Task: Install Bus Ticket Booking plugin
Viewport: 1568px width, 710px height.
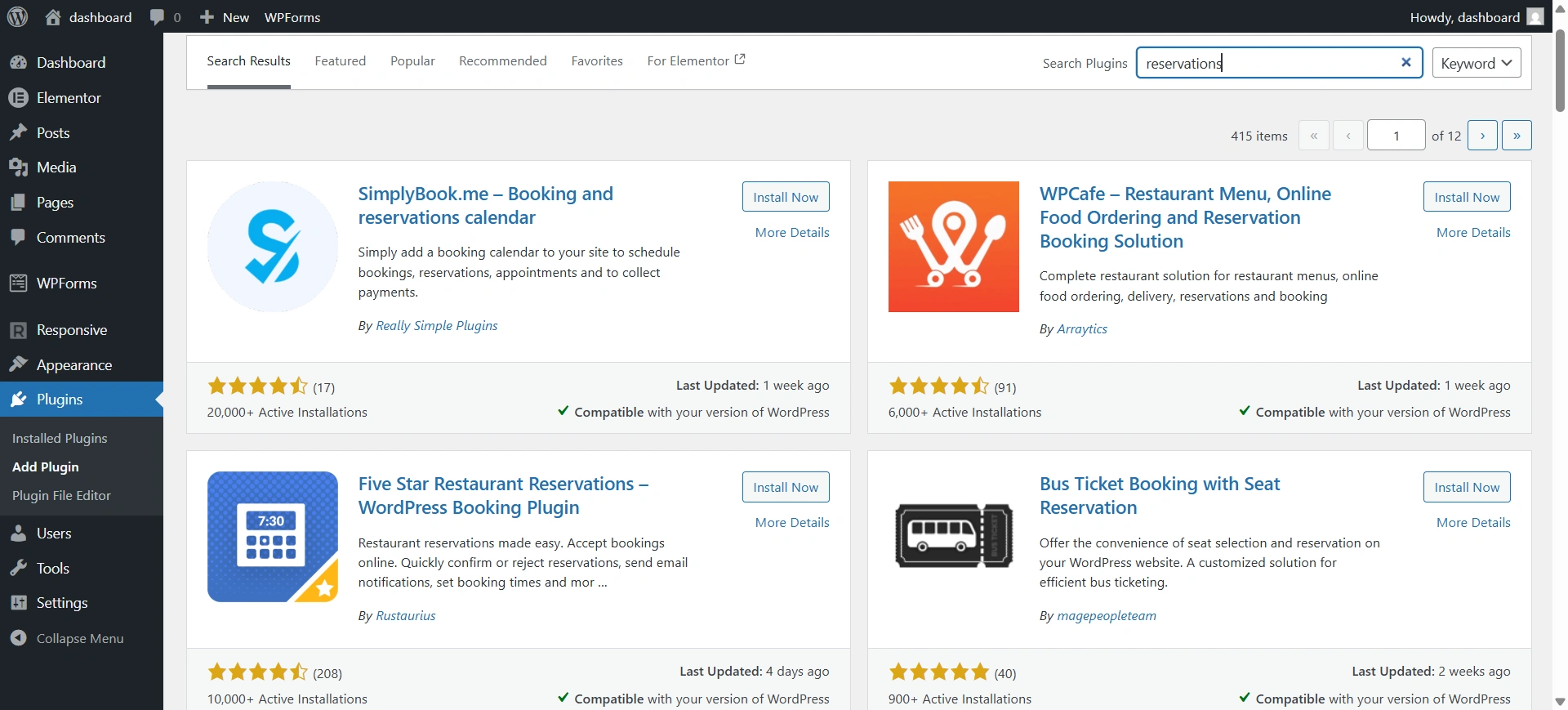Action: (x=1467, y=487)
